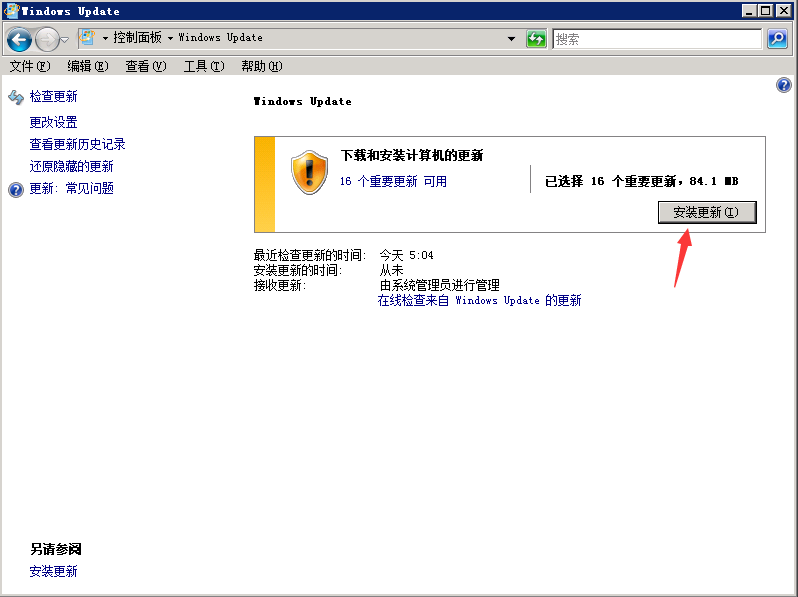Click 16 个重要更新 可用 link

pyautogui.click(x=393, y=181)
